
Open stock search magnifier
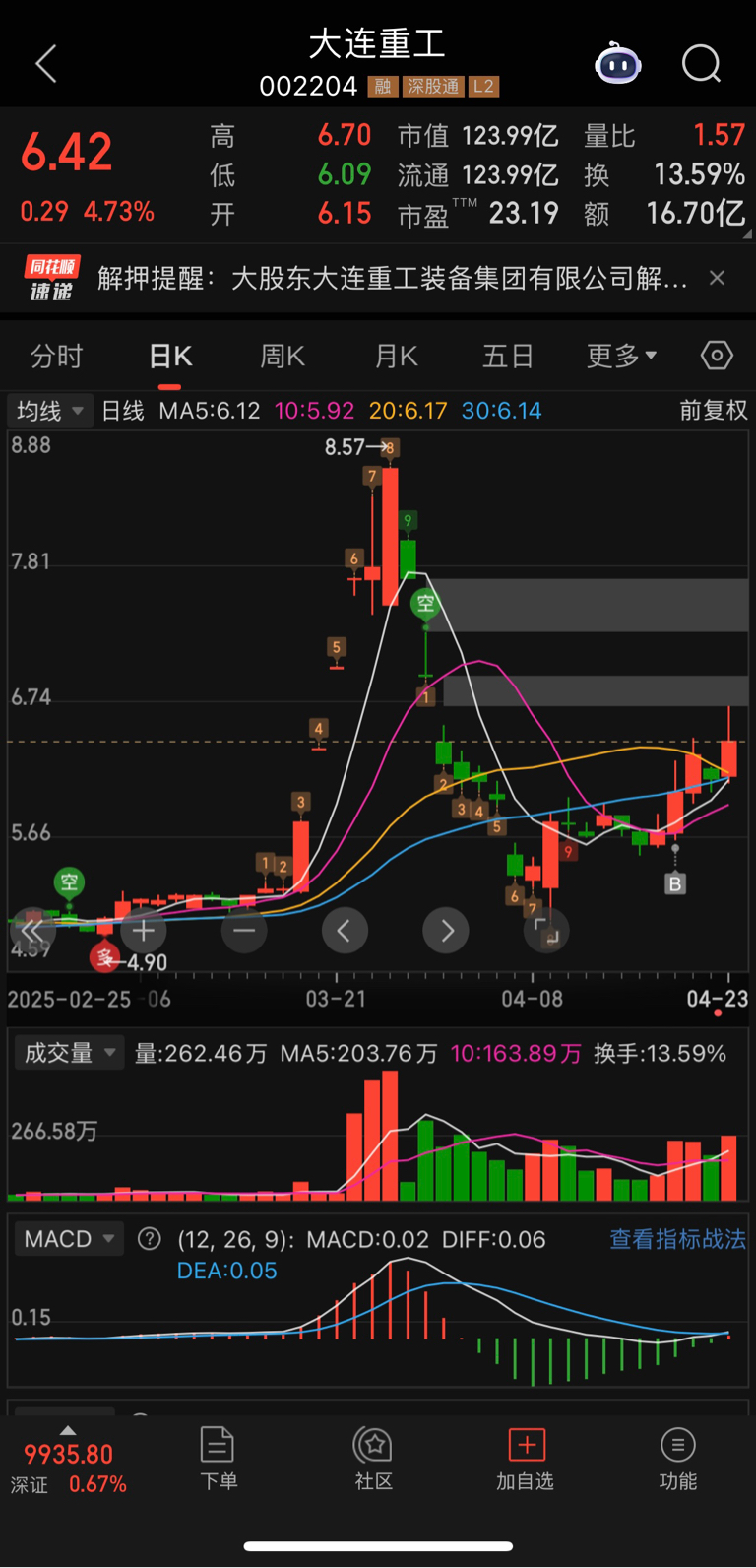702,64
